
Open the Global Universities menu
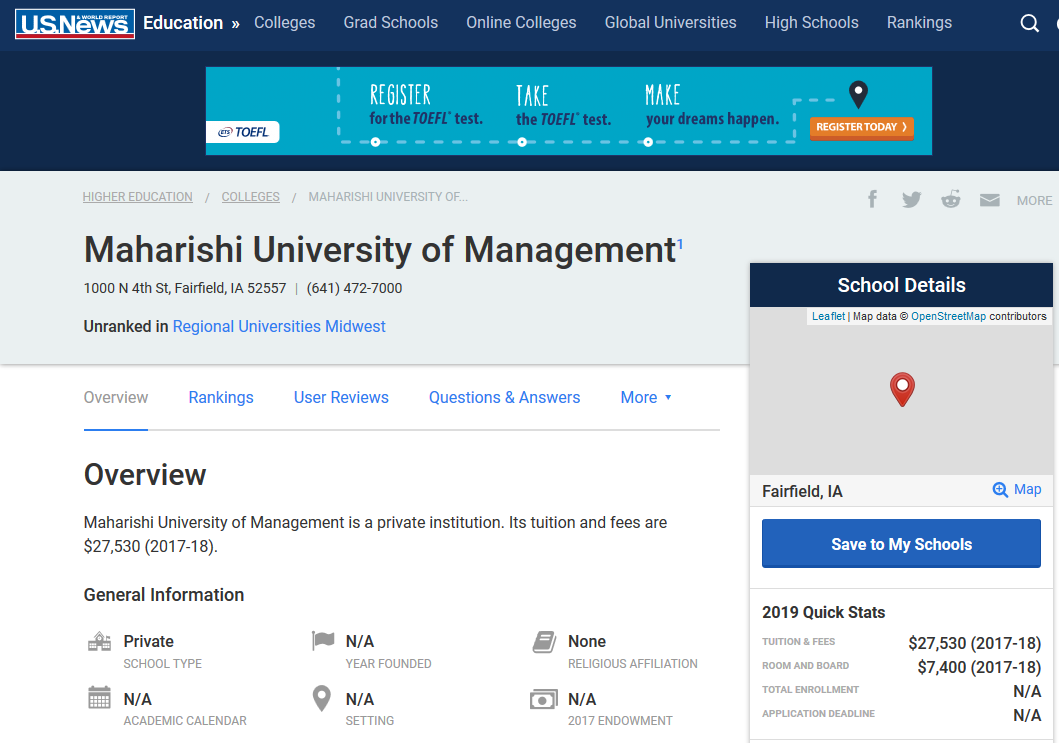point(670,22)
